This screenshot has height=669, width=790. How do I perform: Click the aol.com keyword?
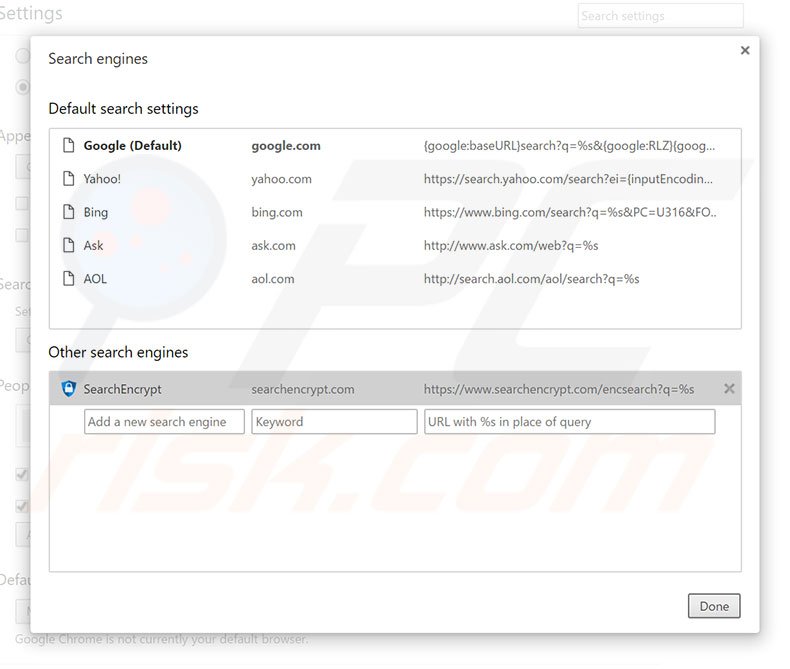click(273, 279)
